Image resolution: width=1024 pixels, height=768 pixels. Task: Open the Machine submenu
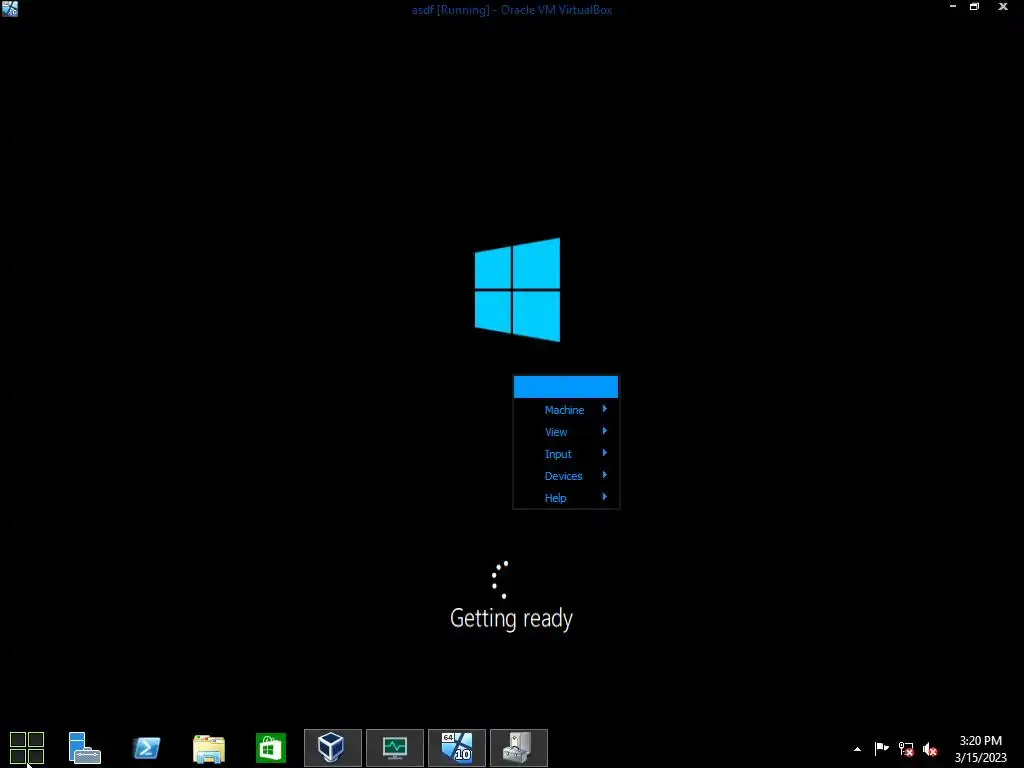click(x=566, y=409)
